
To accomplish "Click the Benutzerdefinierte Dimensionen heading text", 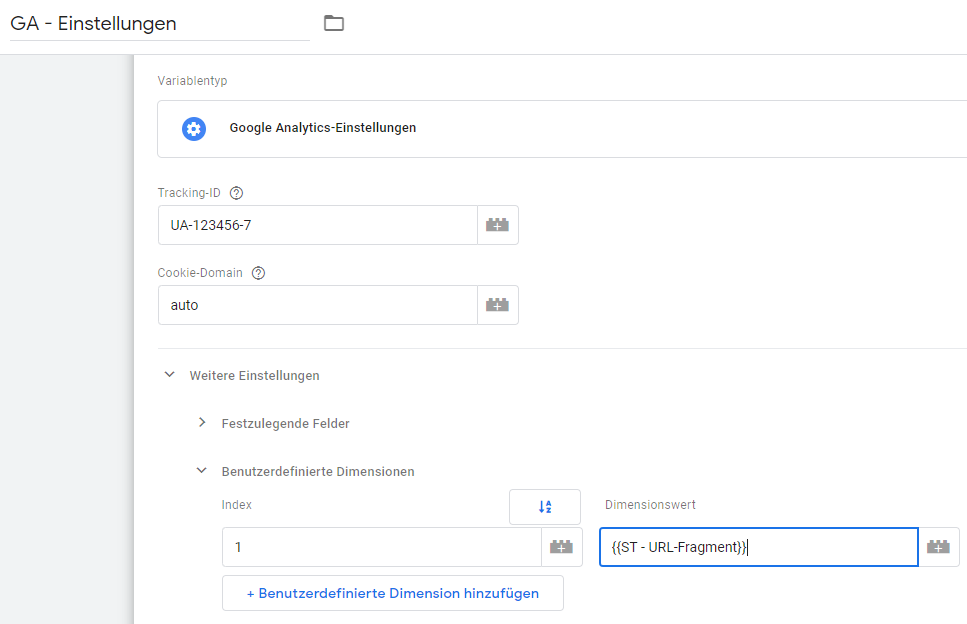I will [x=318, y=472].
